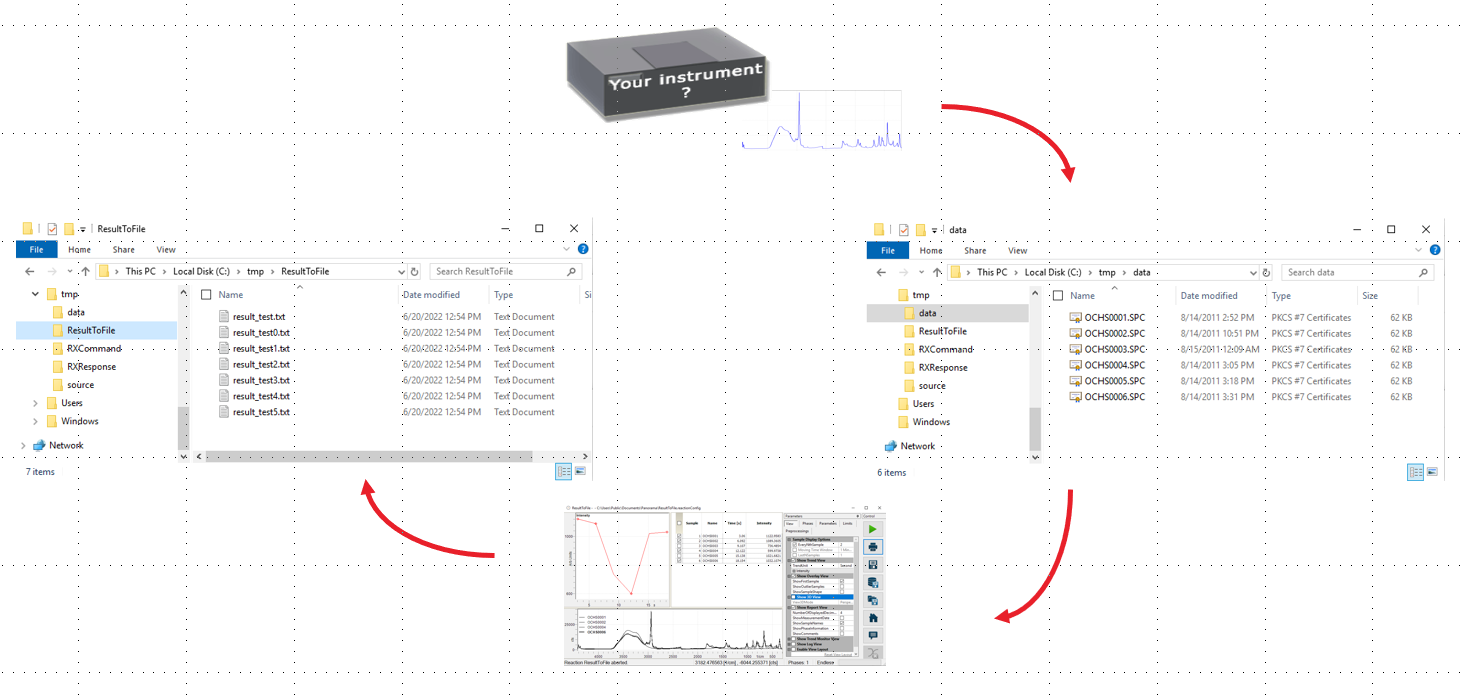Click the Search ResultToFile input box

tap(500, 271)
